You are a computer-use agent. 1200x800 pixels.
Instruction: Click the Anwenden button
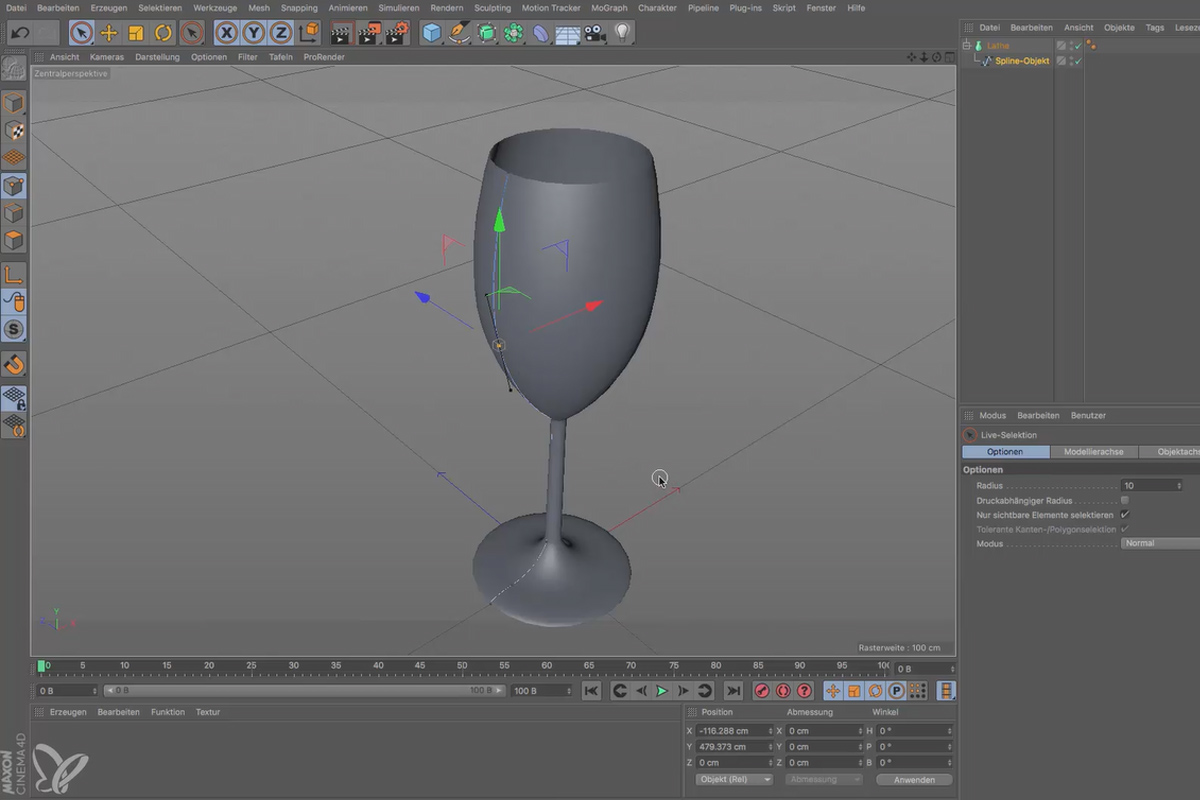click(914, 779)
